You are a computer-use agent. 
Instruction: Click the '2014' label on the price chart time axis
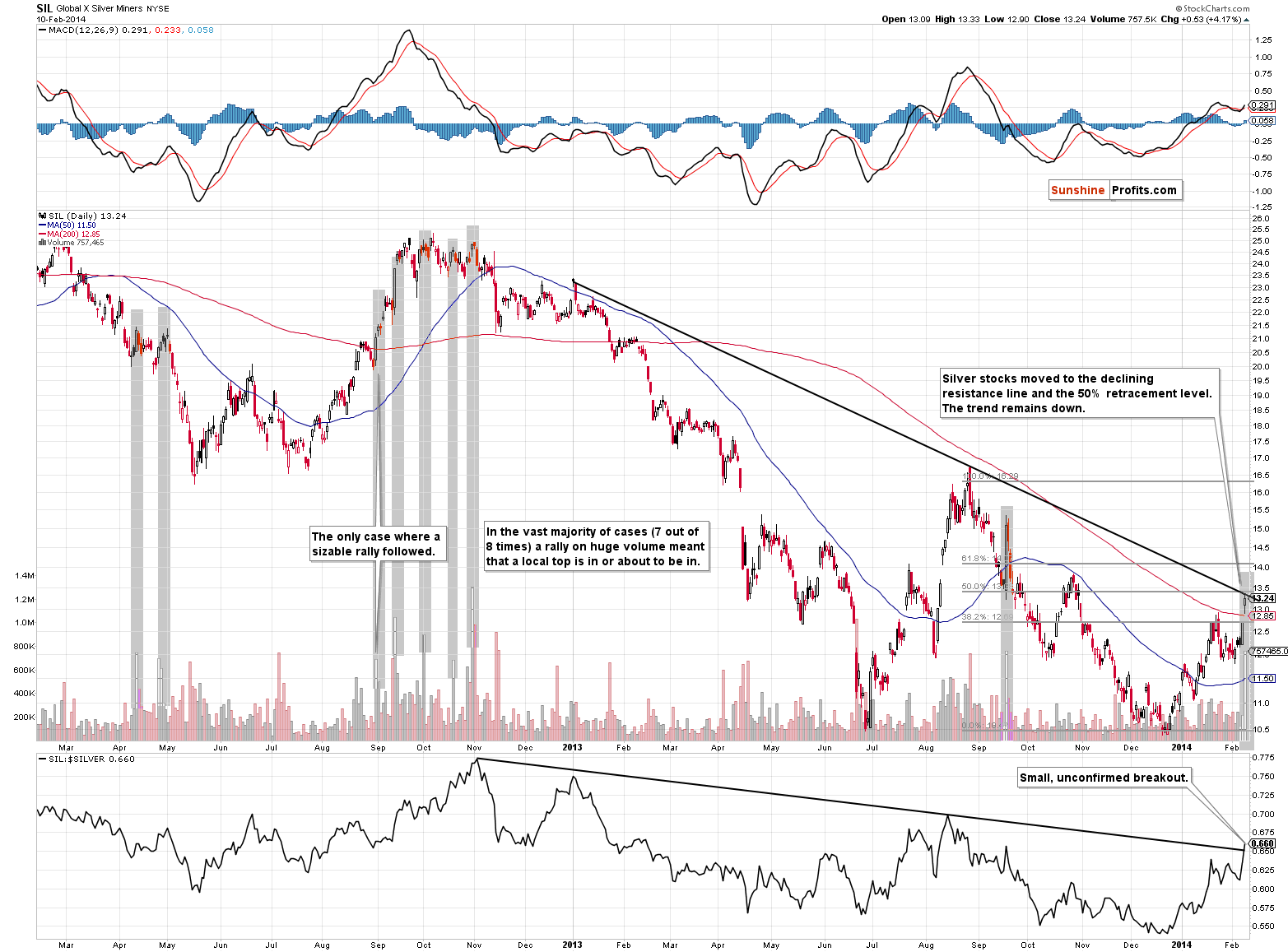coord(1181,747)
